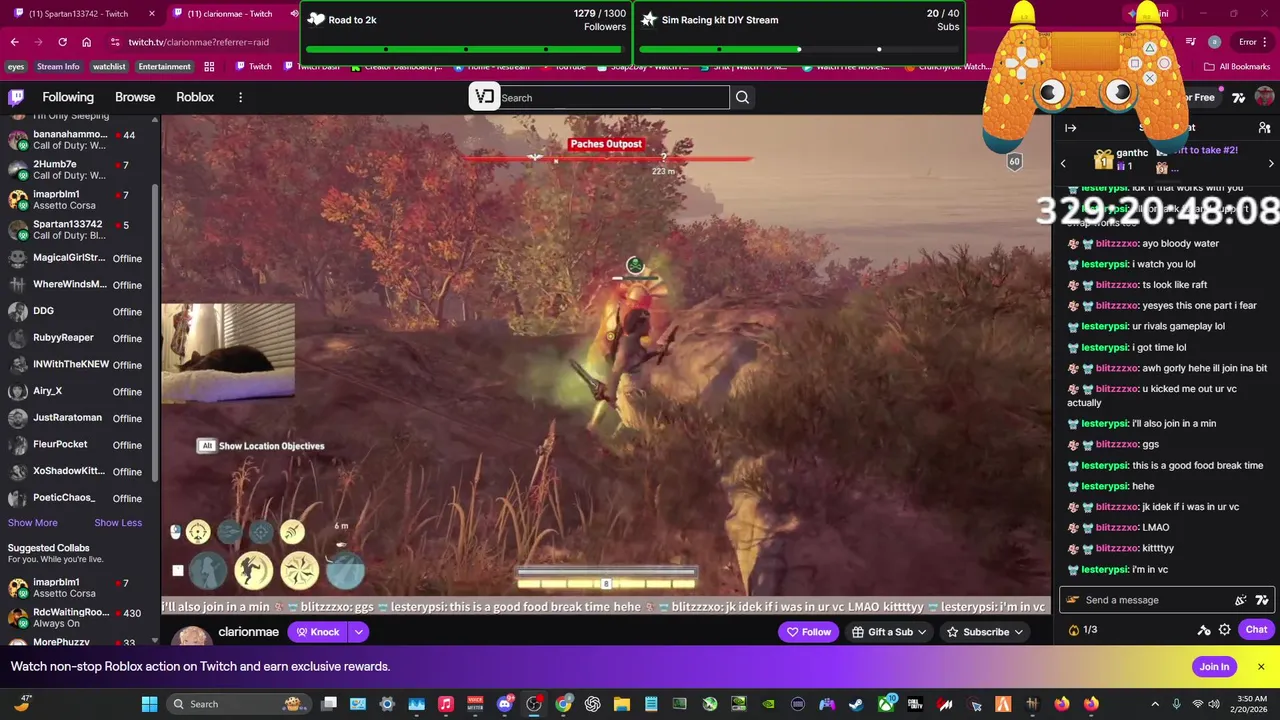Open the watchlist bookmark

click(109, 67)
